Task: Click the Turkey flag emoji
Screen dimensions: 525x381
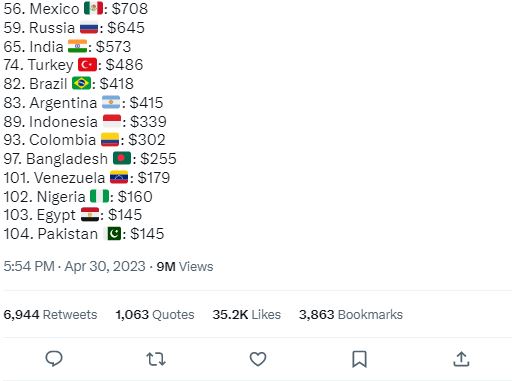Action: point(87,65)
